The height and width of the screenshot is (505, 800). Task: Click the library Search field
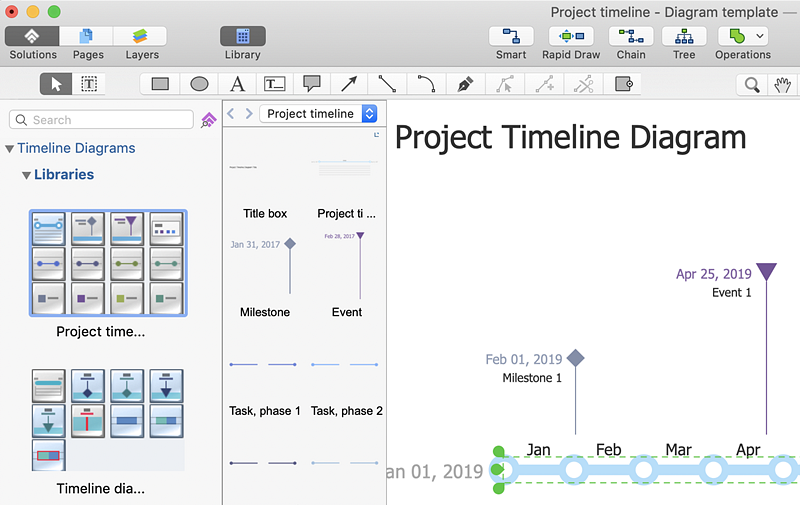tap(102, 120)
